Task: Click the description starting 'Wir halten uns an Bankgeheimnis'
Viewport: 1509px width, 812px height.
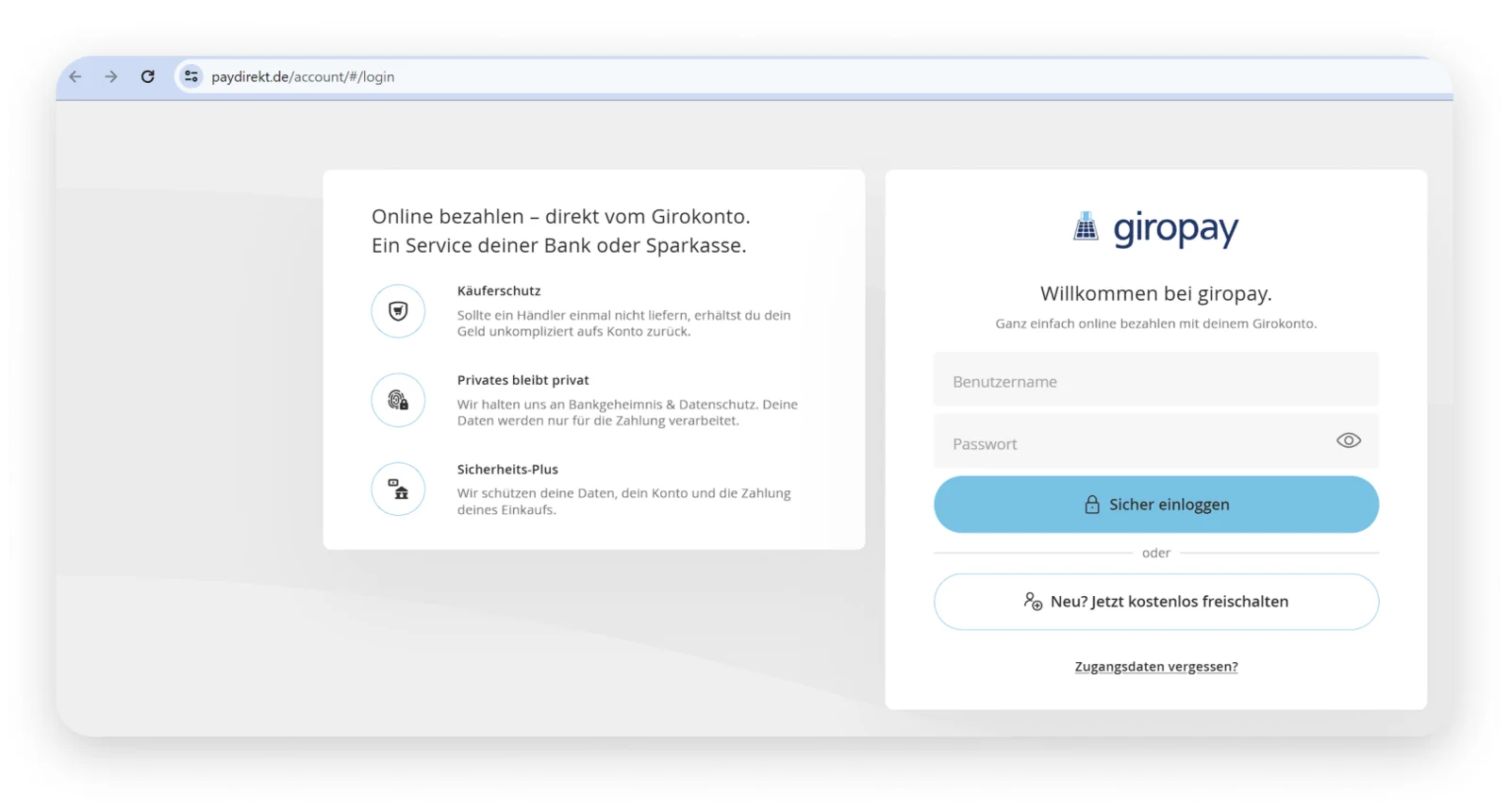Action: point(627,412)
